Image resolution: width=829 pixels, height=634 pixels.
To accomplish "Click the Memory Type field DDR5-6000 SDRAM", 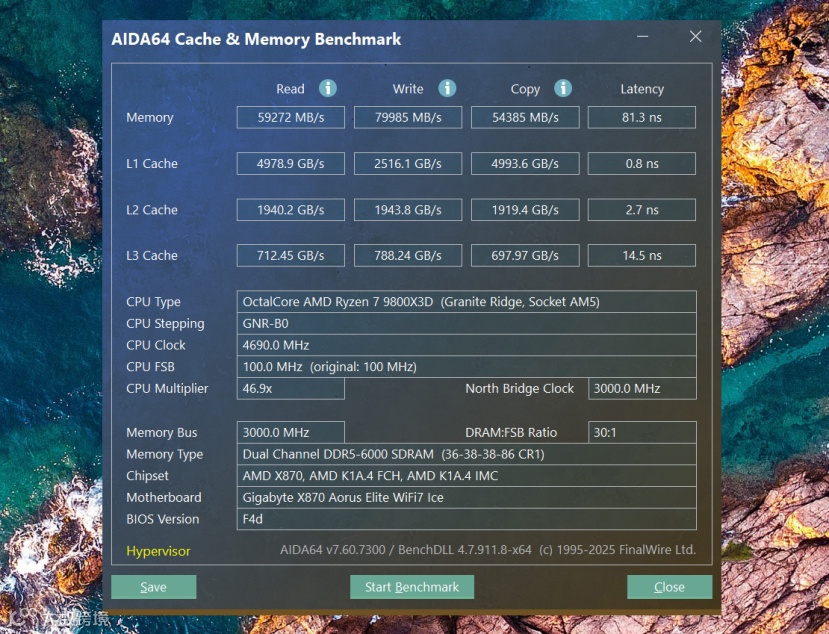I will (466, 454).
